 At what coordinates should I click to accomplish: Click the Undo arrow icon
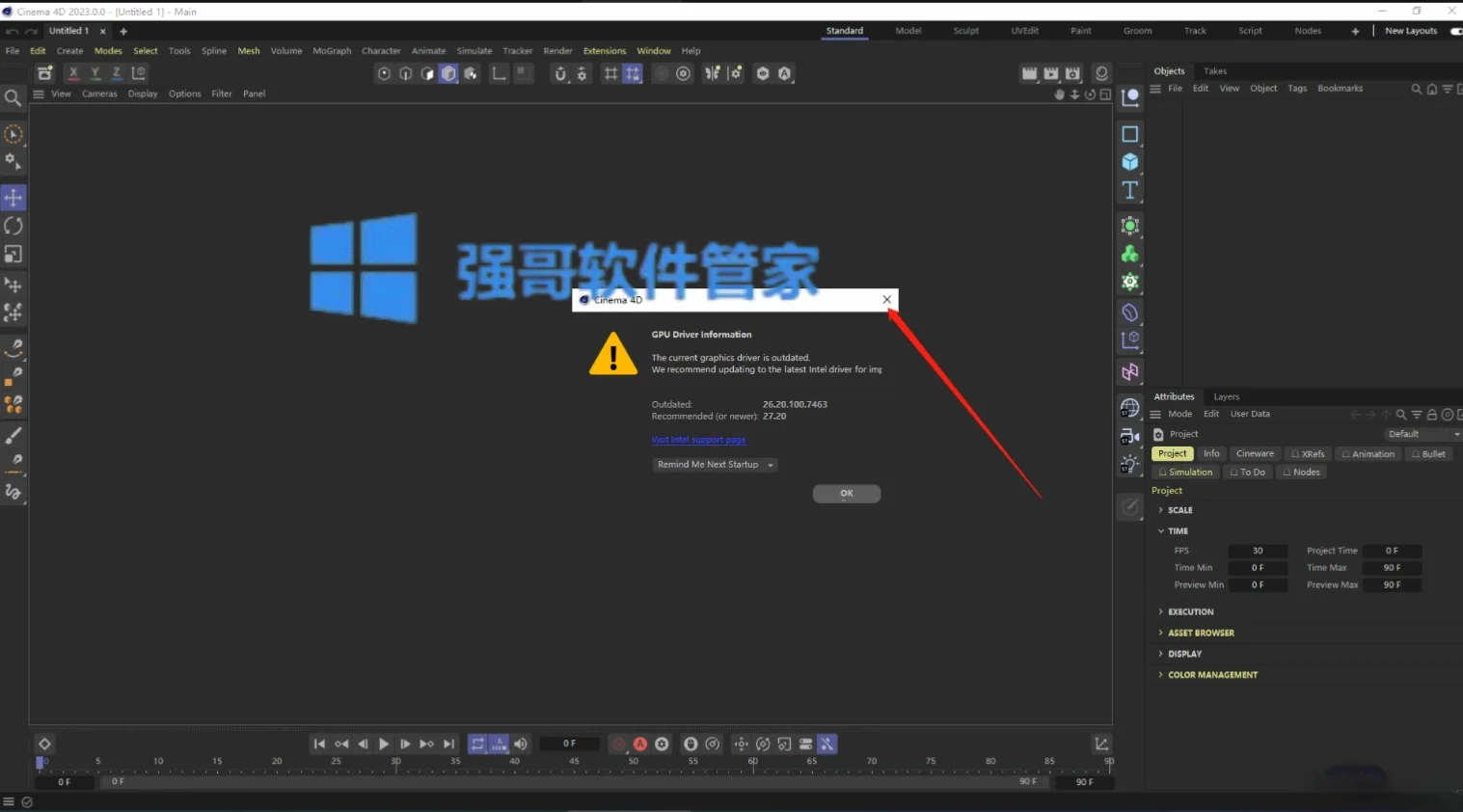[11, 31]
